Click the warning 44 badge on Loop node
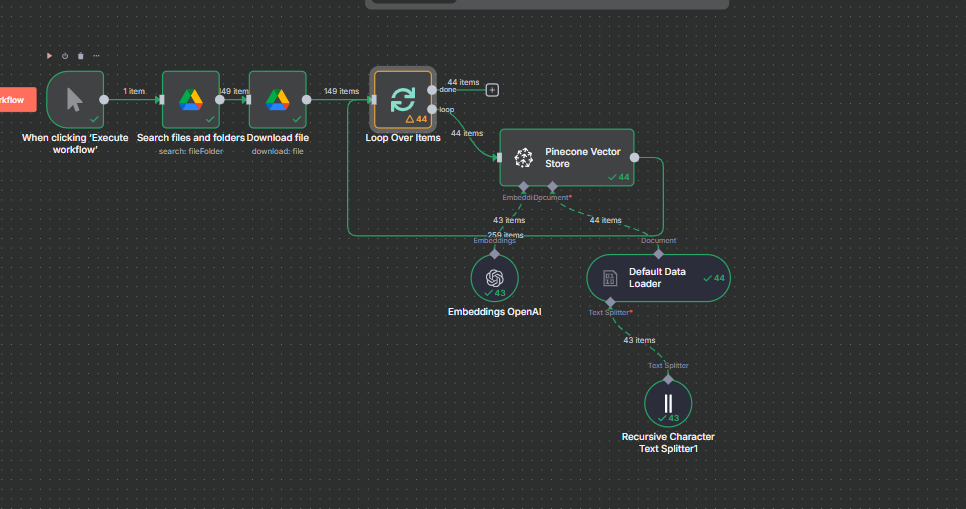 (x=416, y=119)
